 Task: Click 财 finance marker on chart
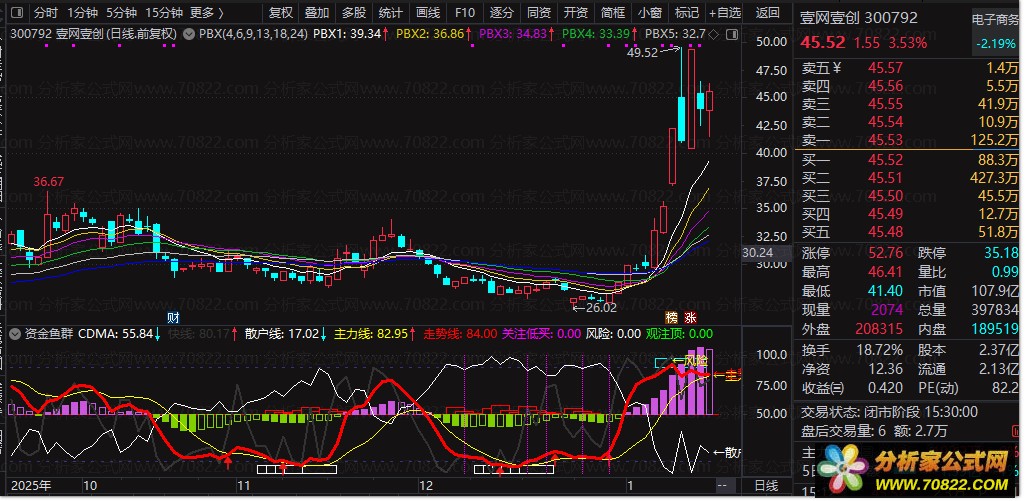(173, 317)
